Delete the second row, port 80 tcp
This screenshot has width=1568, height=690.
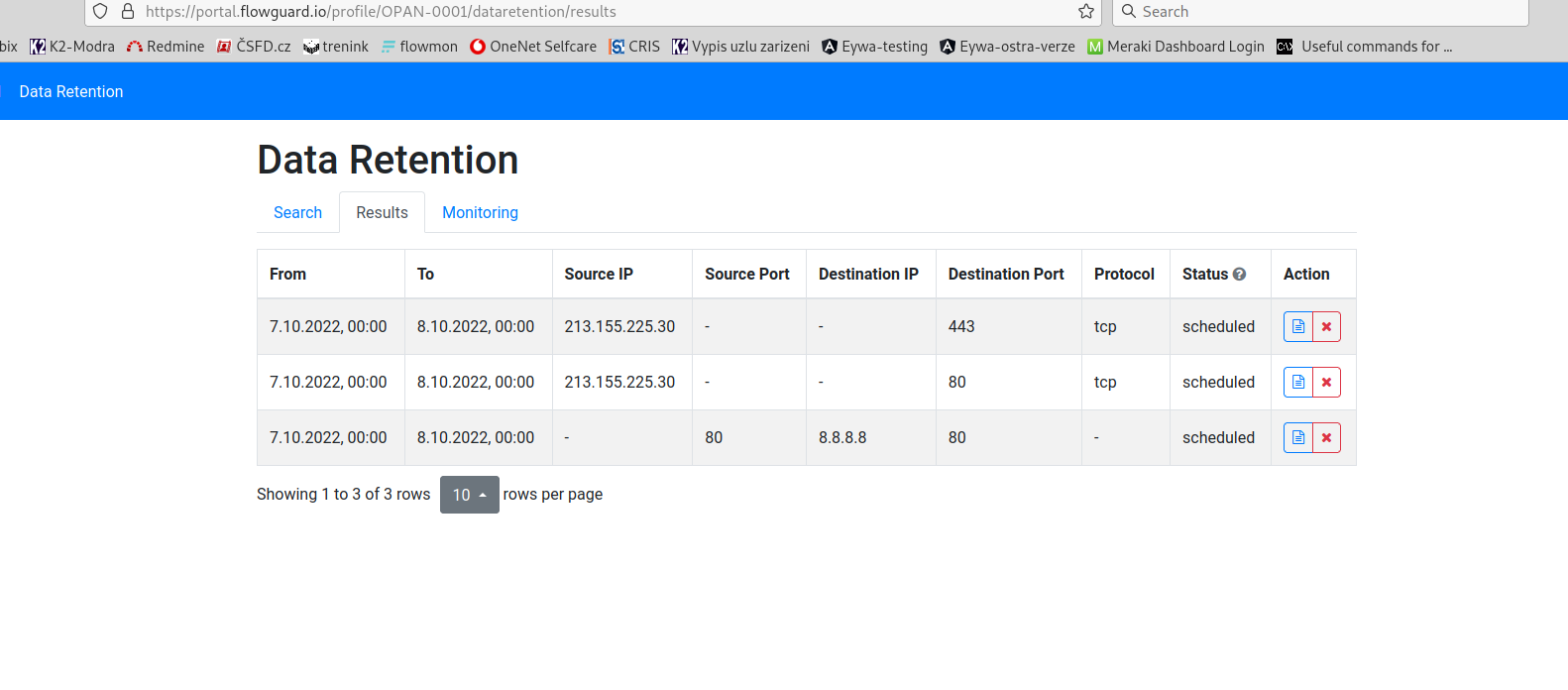(1326, 383)
